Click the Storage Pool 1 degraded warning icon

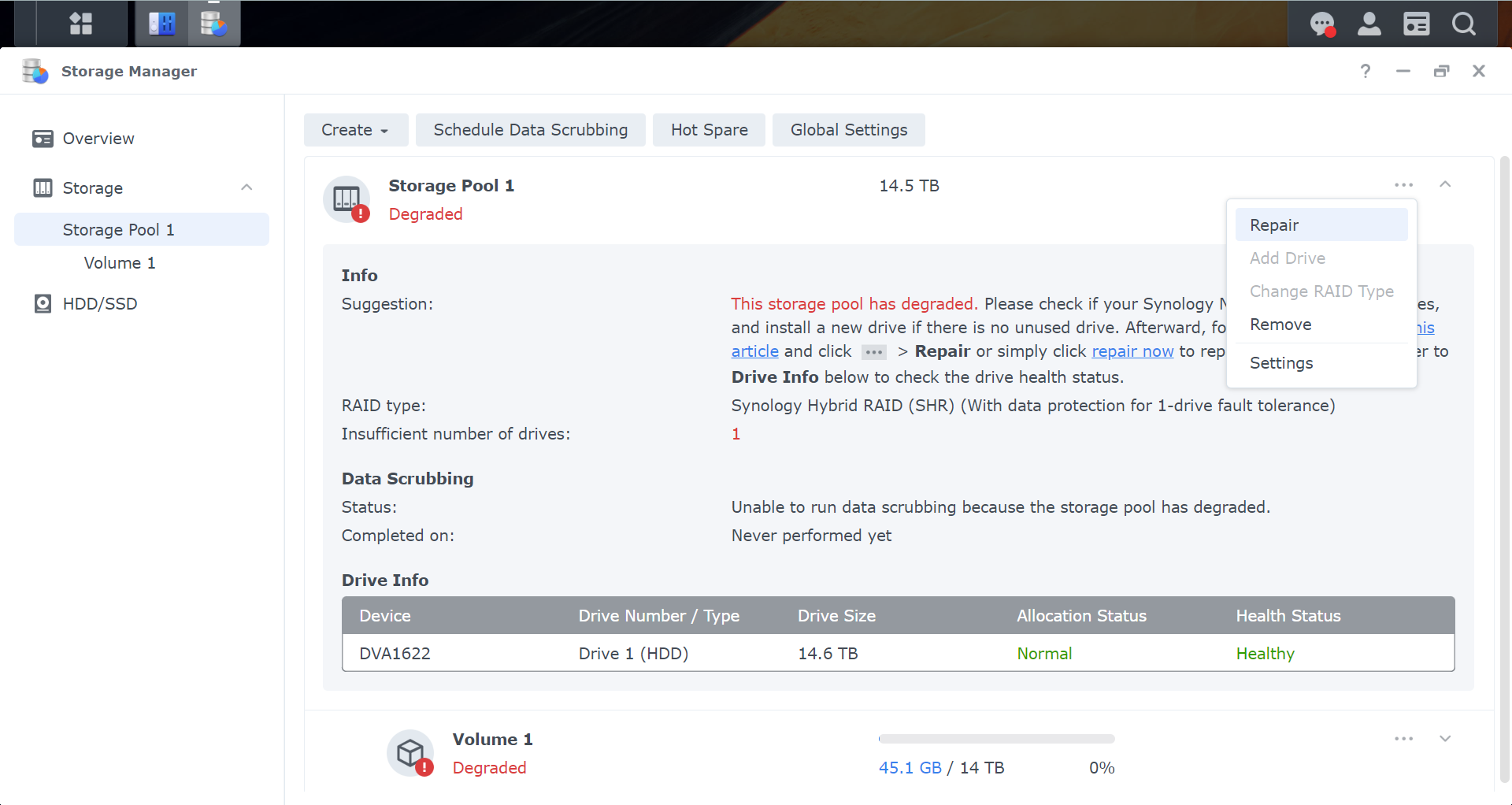click(x=361, y=213)
